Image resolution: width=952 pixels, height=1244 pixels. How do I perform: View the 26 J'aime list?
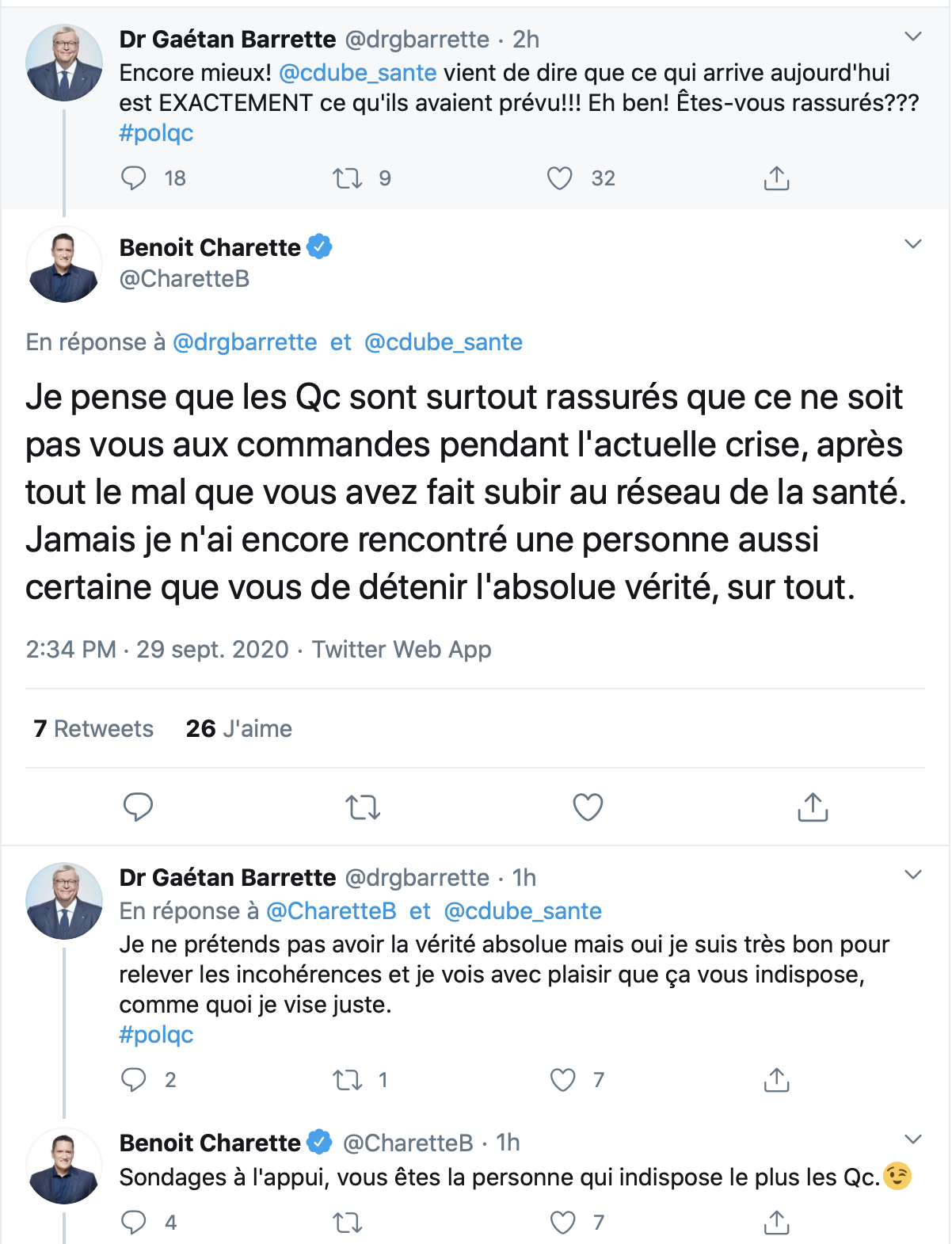[x=239, y=729]
